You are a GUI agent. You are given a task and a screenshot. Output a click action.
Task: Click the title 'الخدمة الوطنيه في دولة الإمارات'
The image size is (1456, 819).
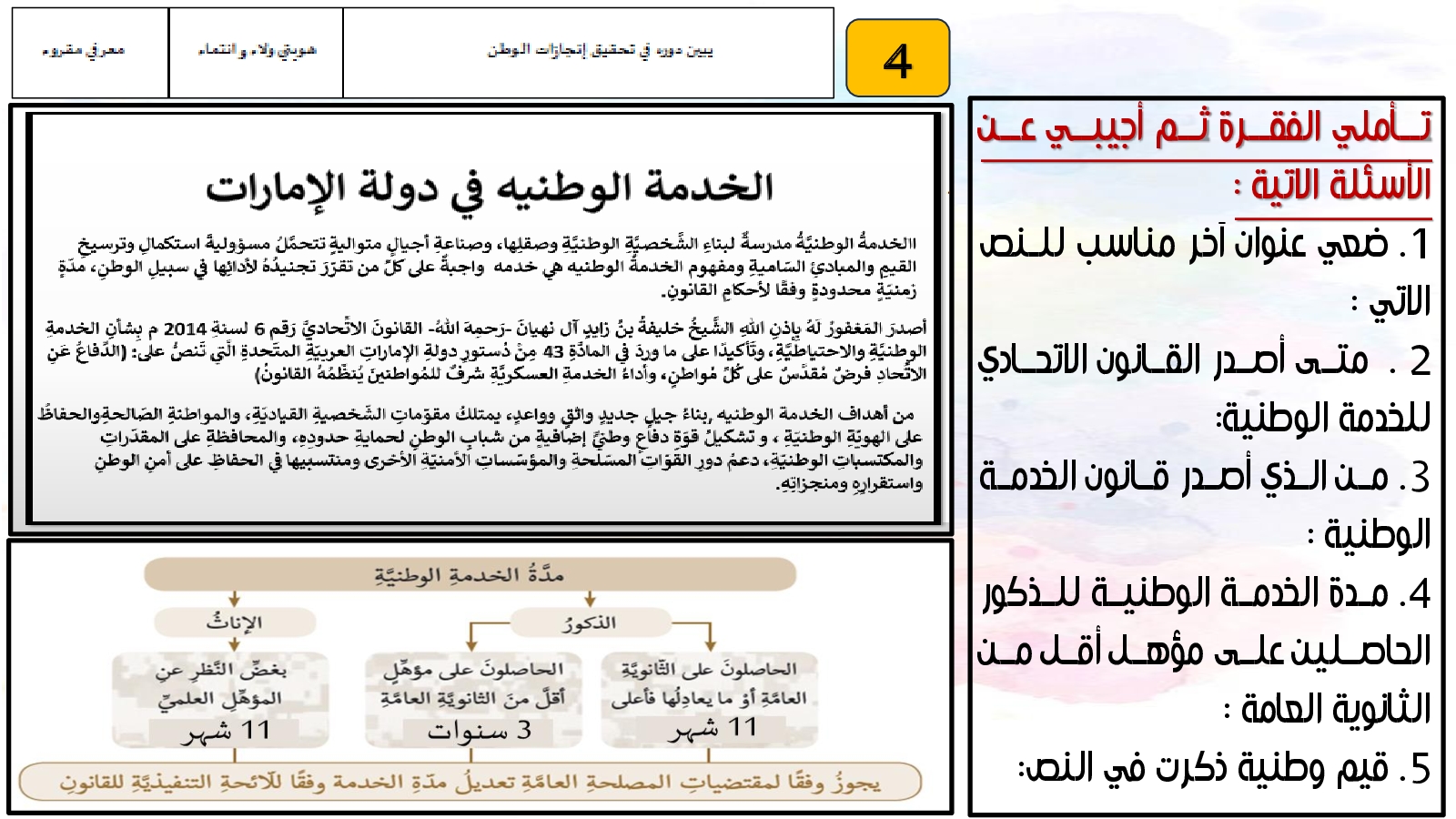(489, 188)
